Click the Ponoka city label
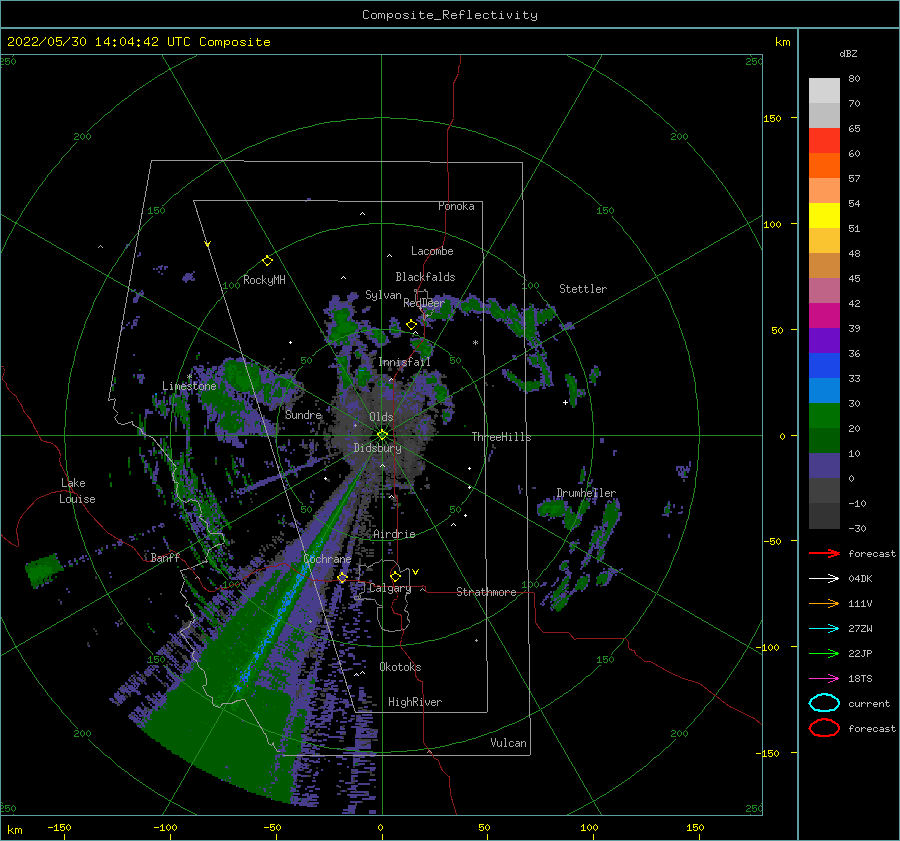This screenshot has width=900, height=841. (456, 206)
